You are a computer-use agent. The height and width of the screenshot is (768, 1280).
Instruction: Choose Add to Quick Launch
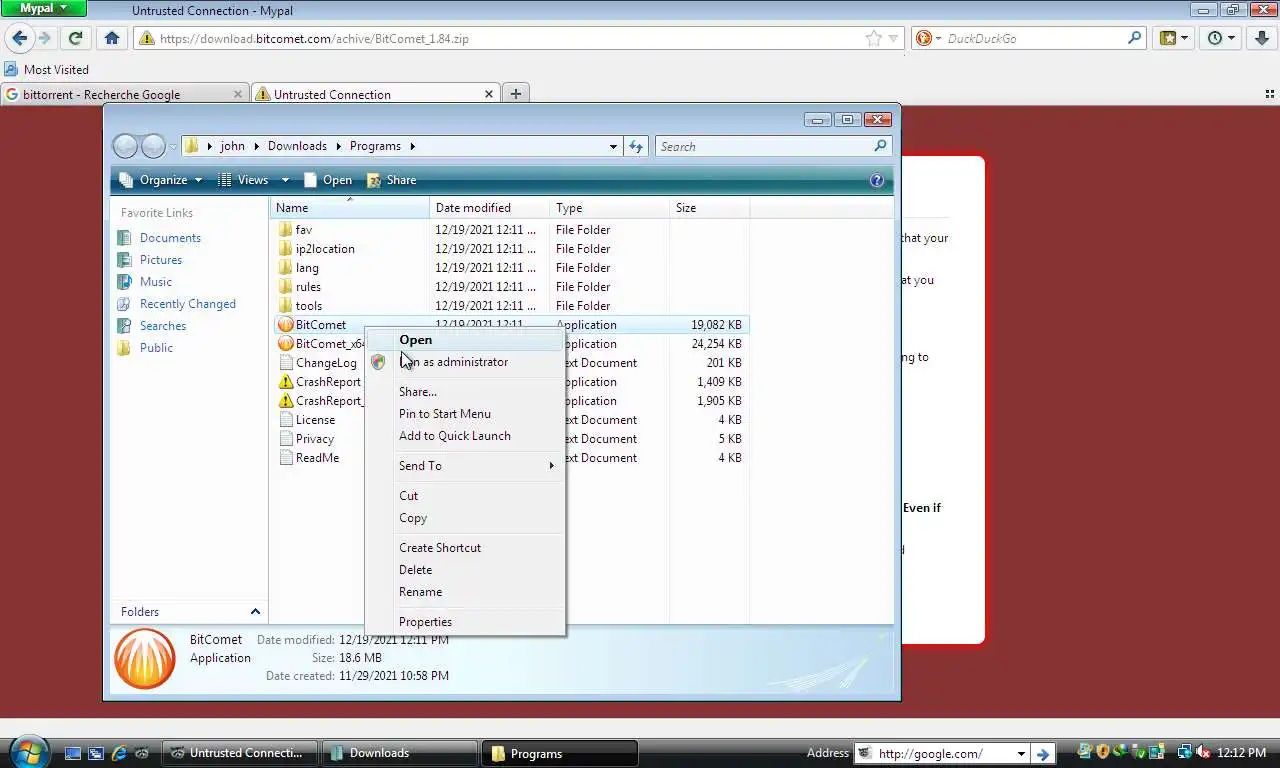[x=465, y=436]
